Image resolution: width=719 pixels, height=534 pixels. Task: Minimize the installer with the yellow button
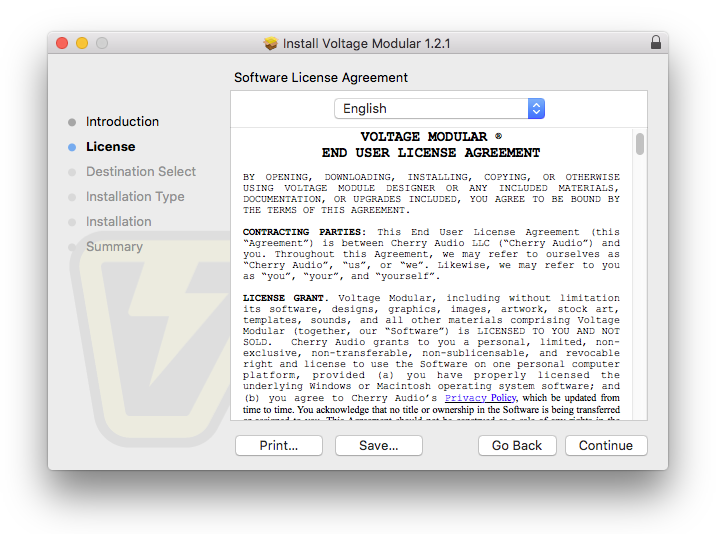[82, 43]
